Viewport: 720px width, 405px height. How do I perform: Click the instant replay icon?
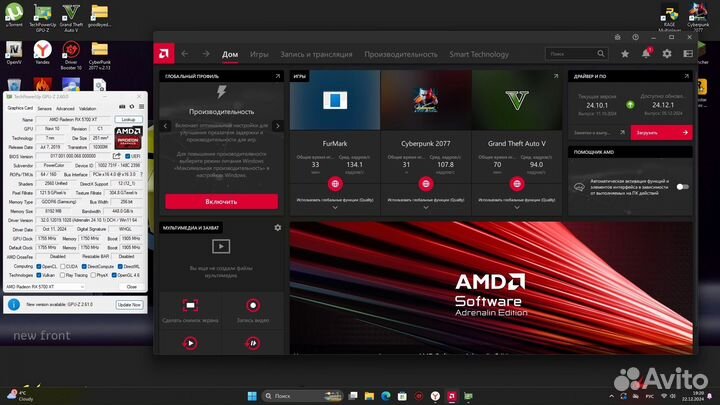pos(190,343)
